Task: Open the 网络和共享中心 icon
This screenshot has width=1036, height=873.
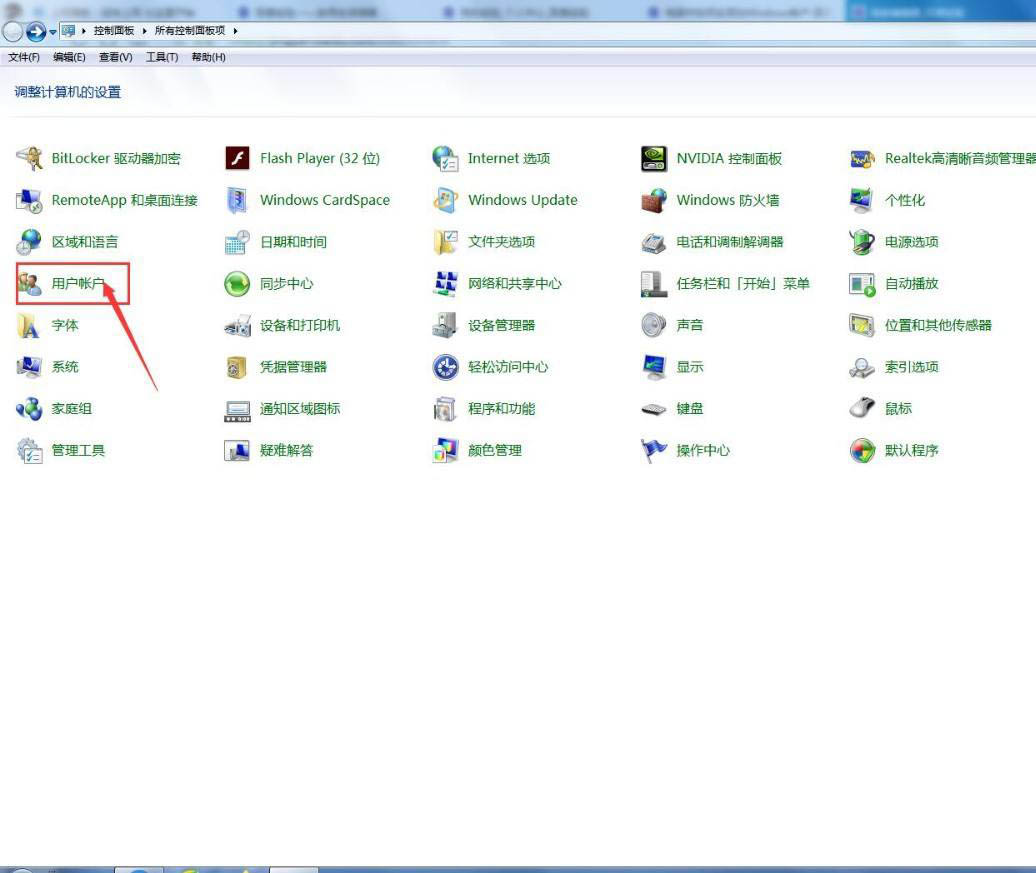Action: 445,284
